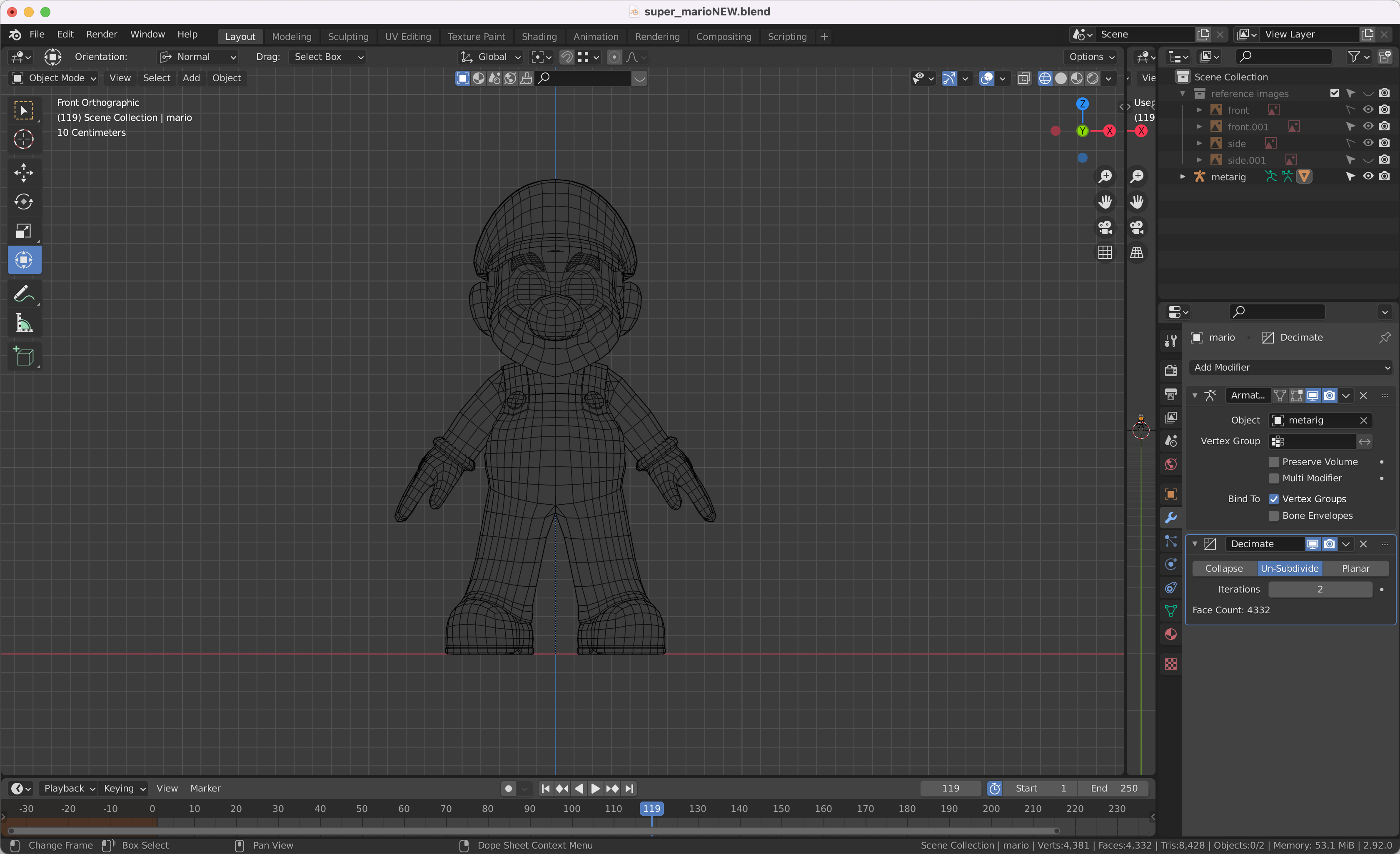This screenshot has height=854, width=1400.
Task: Adjust the Iterations value slider
Action: click(1320, 590)
